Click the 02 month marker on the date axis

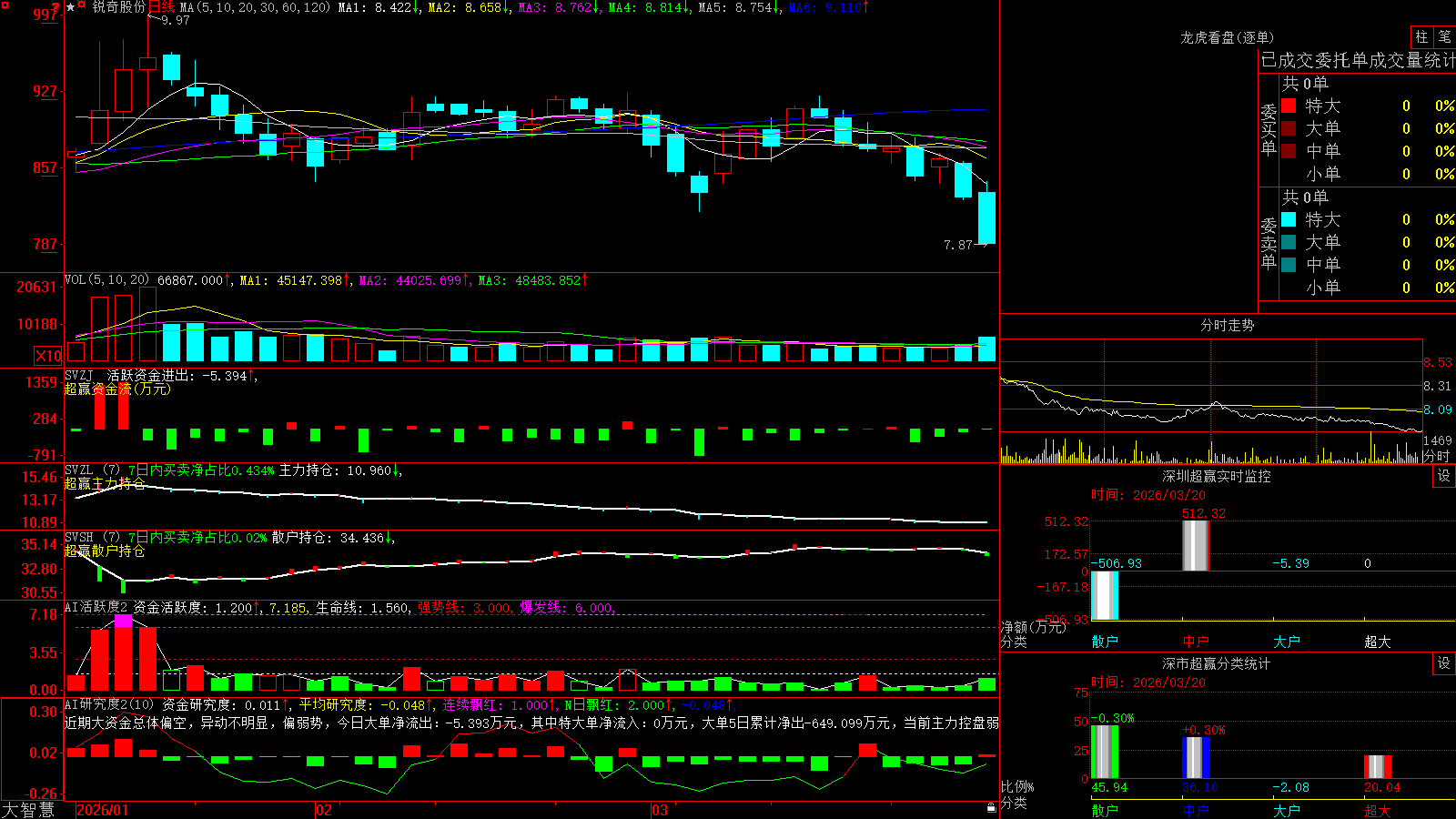(323, 810)
